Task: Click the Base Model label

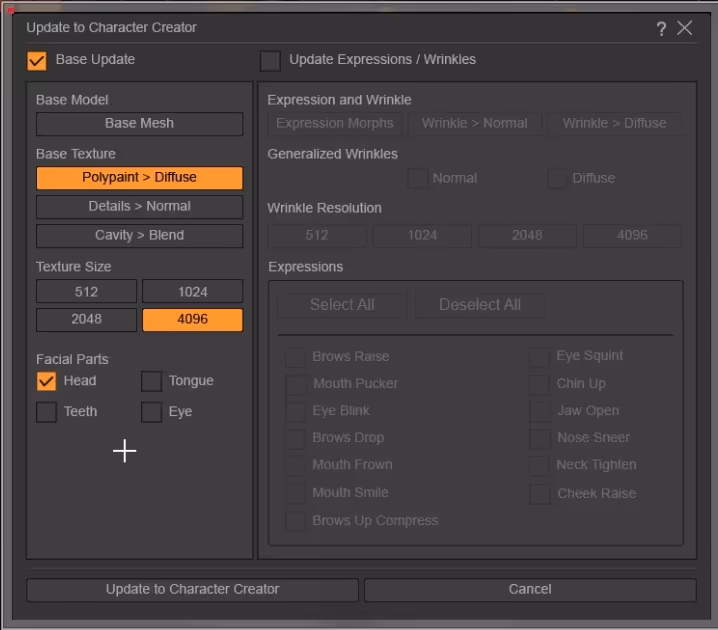Action: [x=72, y=100]
